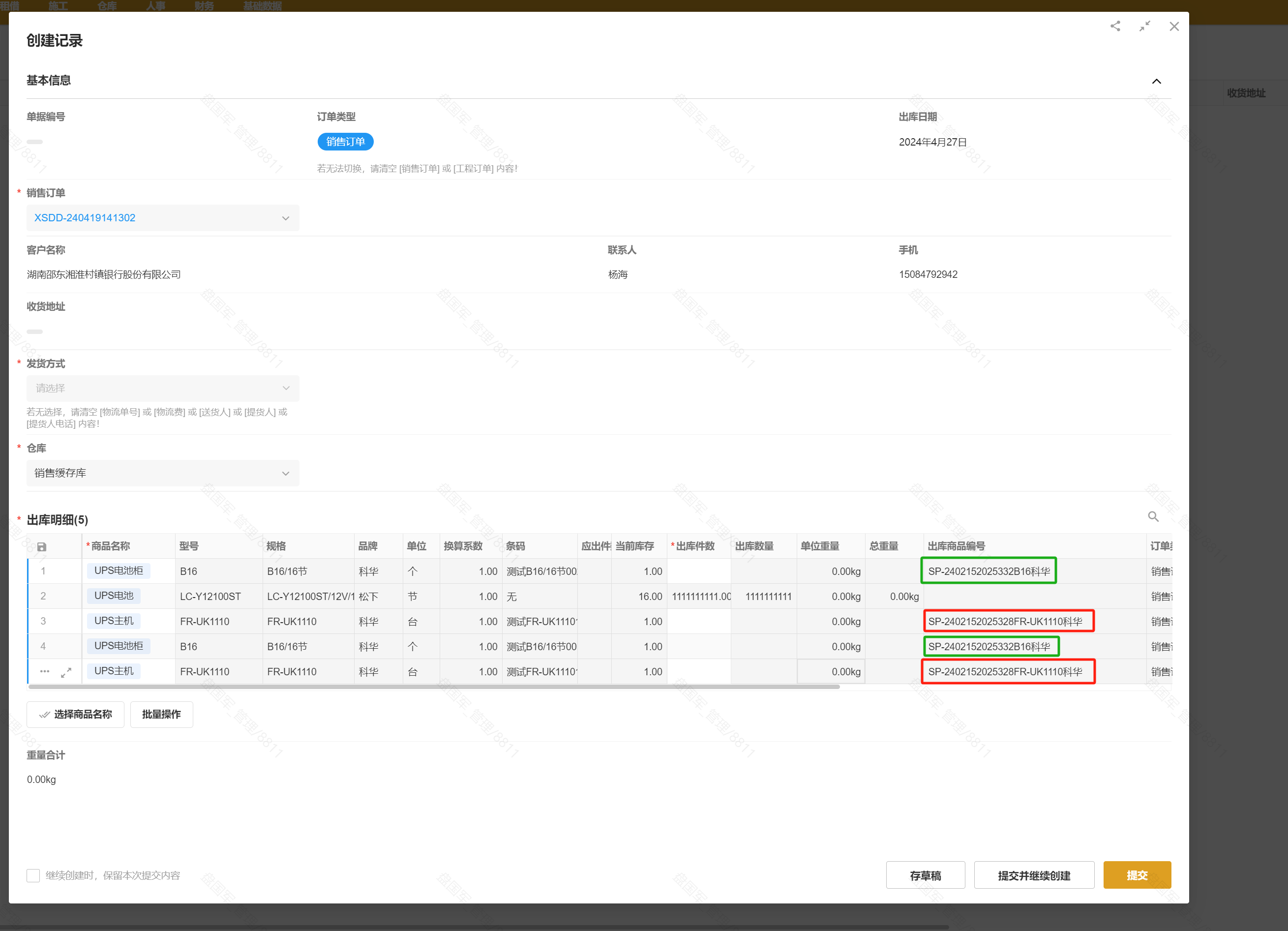Select the 销售订单 order type tag
The image size is (1288, 931).
coord(345,142)
